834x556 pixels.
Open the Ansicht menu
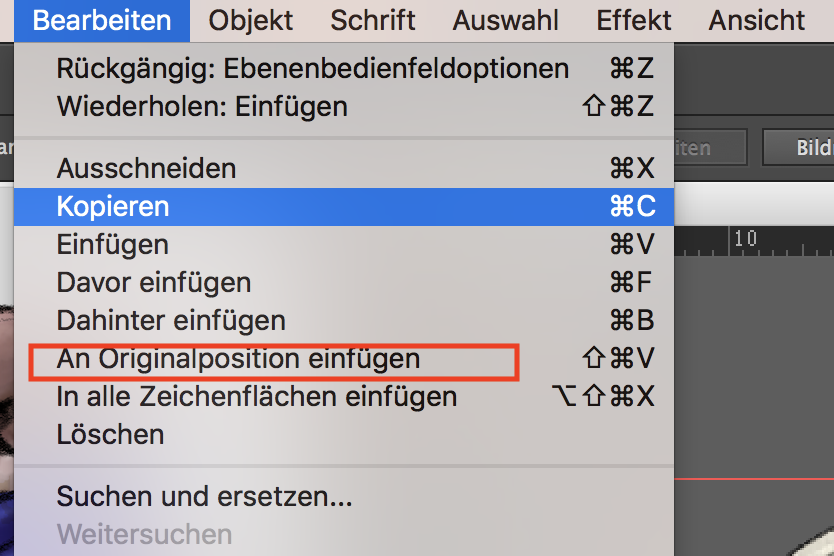756,21
